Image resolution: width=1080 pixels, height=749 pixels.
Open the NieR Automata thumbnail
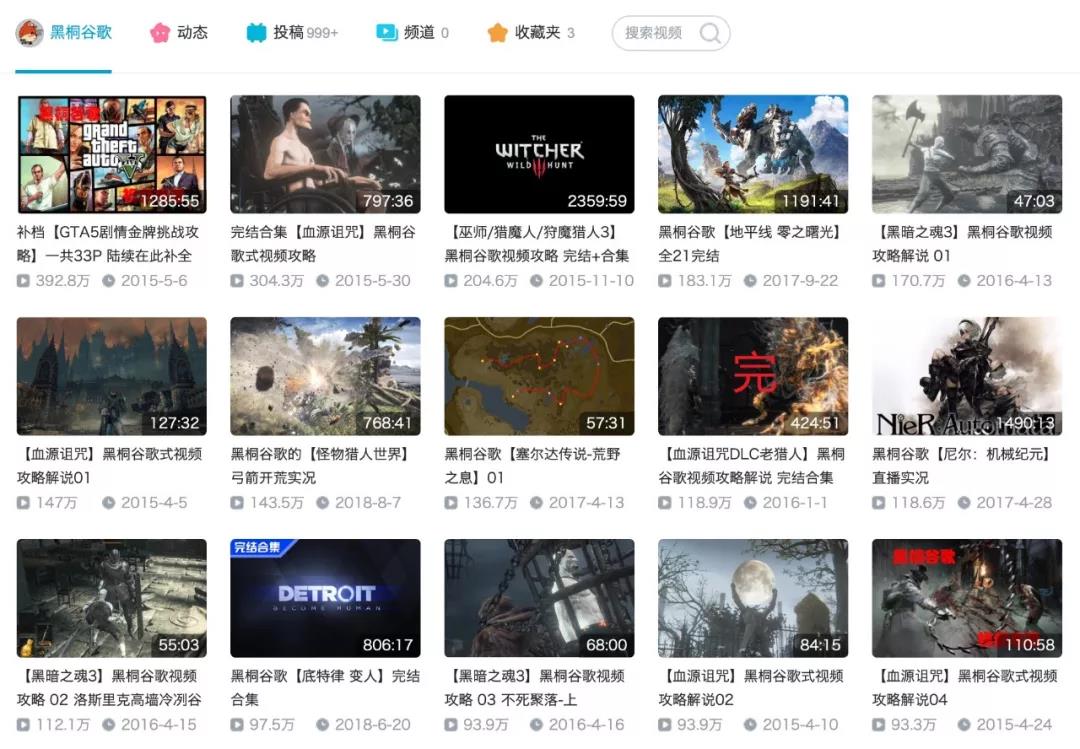(967, 376)
